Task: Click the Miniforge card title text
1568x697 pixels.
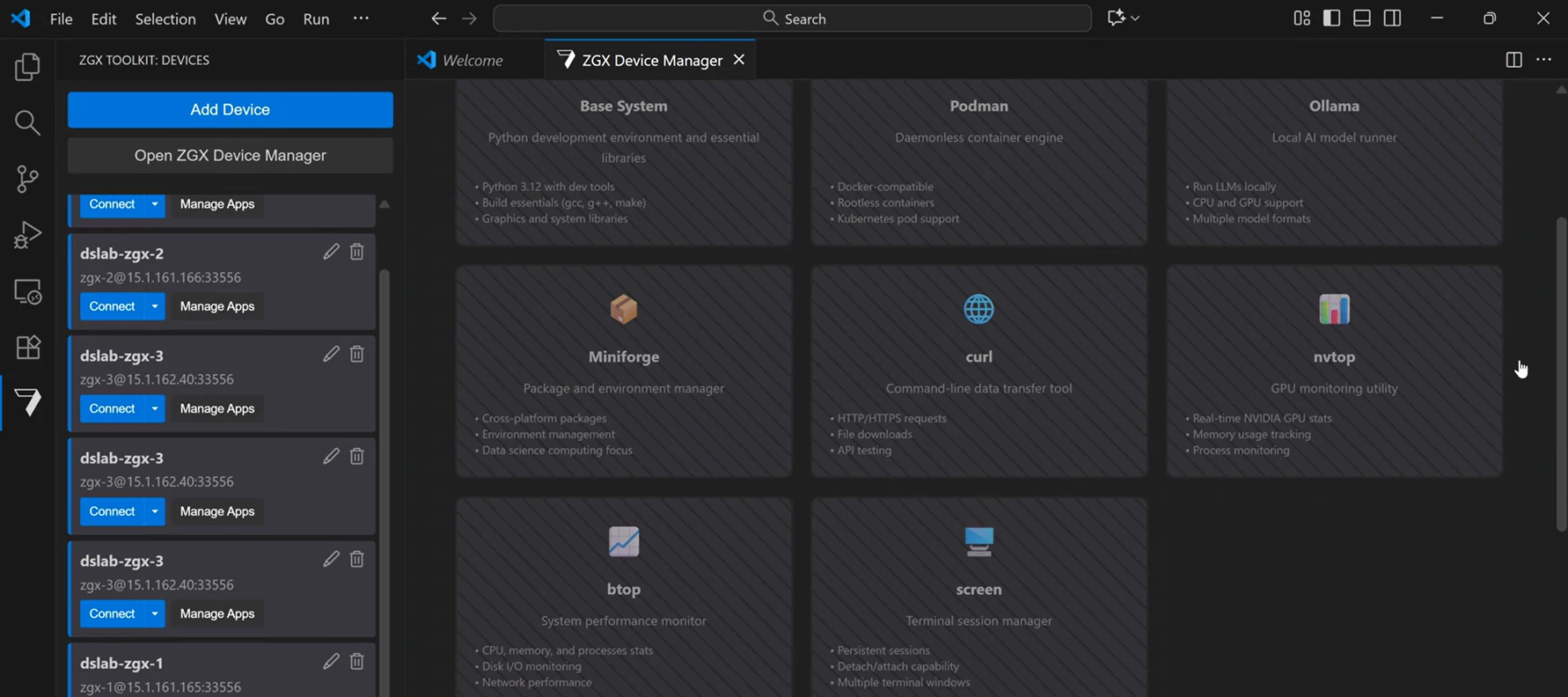Action: click(x=624, y=356)
